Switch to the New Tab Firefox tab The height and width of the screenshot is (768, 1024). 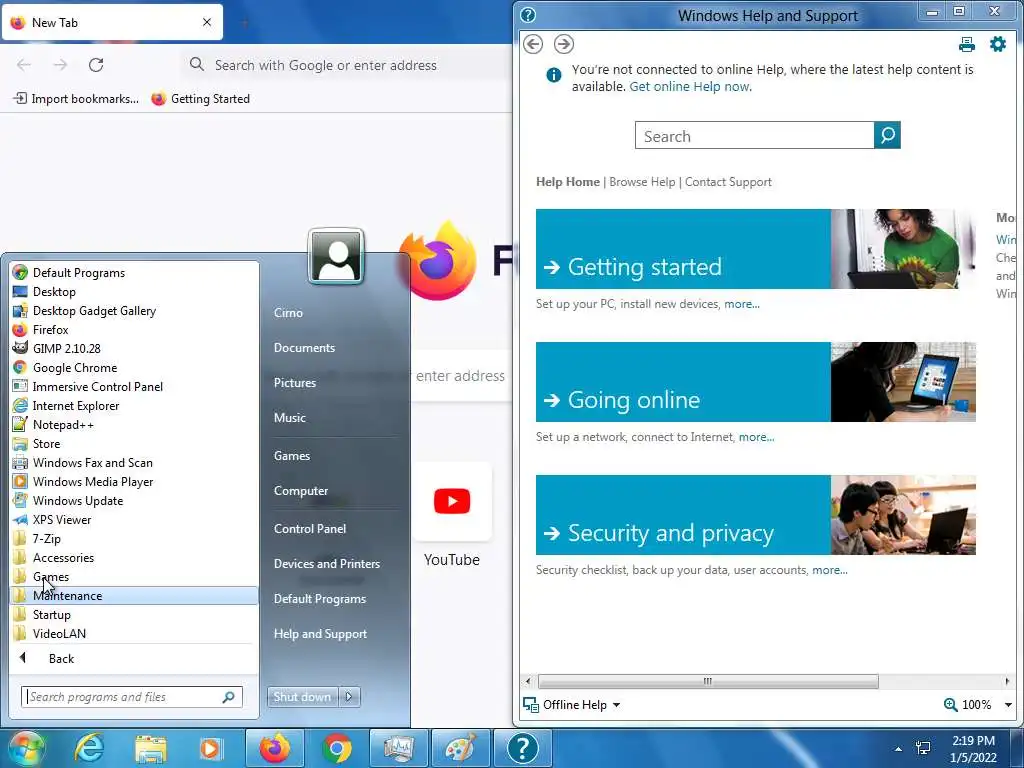click(112, 22)
